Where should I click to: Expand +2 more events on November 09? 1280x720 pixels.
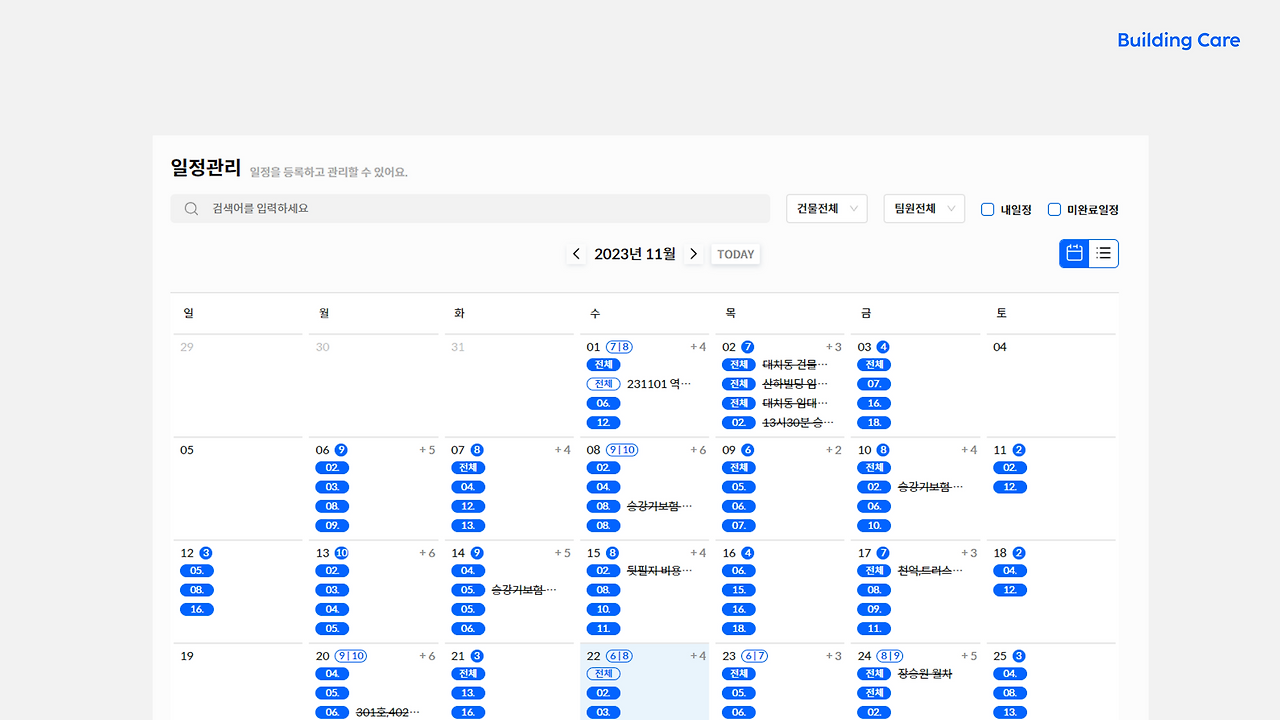click(x=833, y=450)
